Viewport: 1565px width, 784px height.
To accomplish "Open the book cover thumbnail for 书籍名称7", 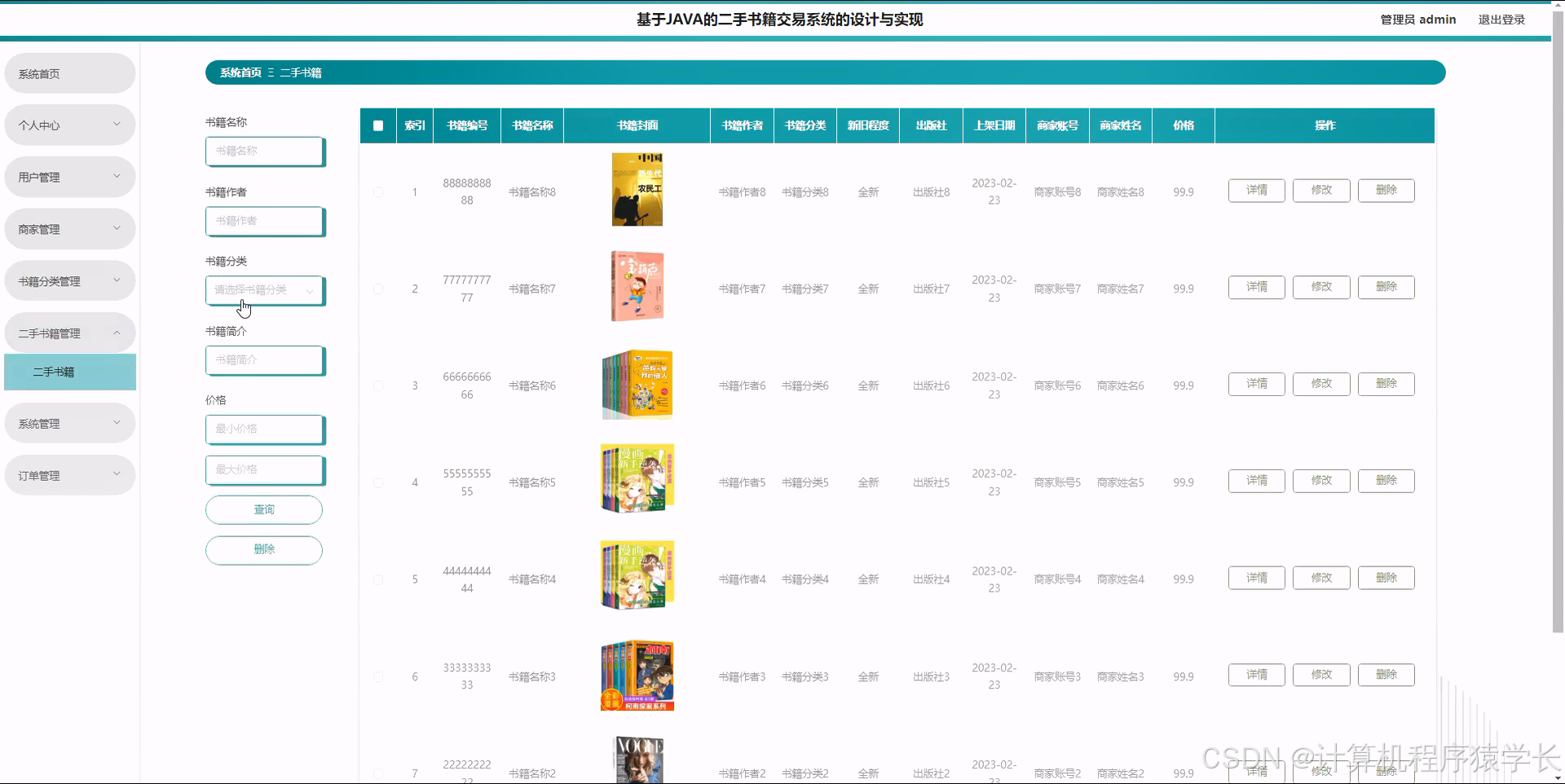I will [x=637, y=285].
